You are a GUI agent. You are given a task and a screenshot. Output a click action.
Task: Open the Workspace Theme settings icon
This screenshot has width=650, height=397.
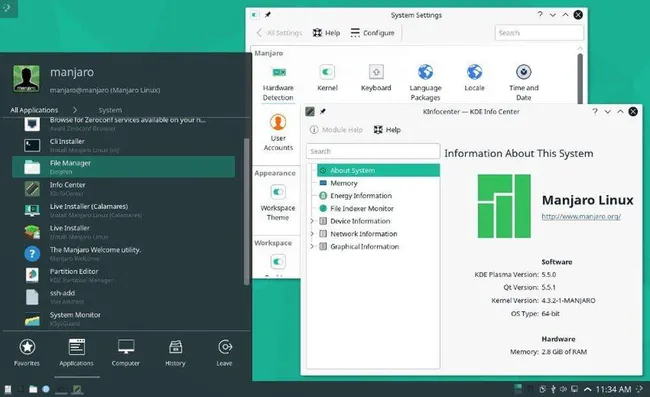(x=278, y=203)
